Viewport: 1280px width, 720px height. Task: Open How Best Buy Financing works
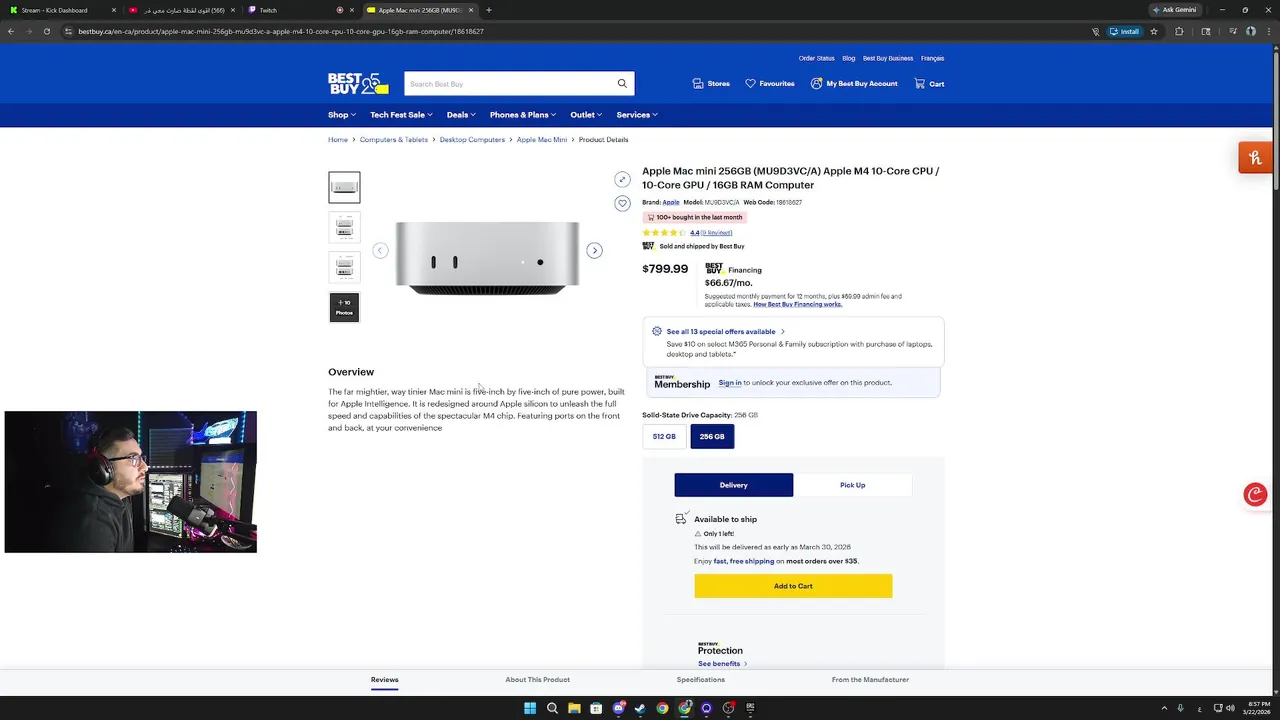coord(797,304)
